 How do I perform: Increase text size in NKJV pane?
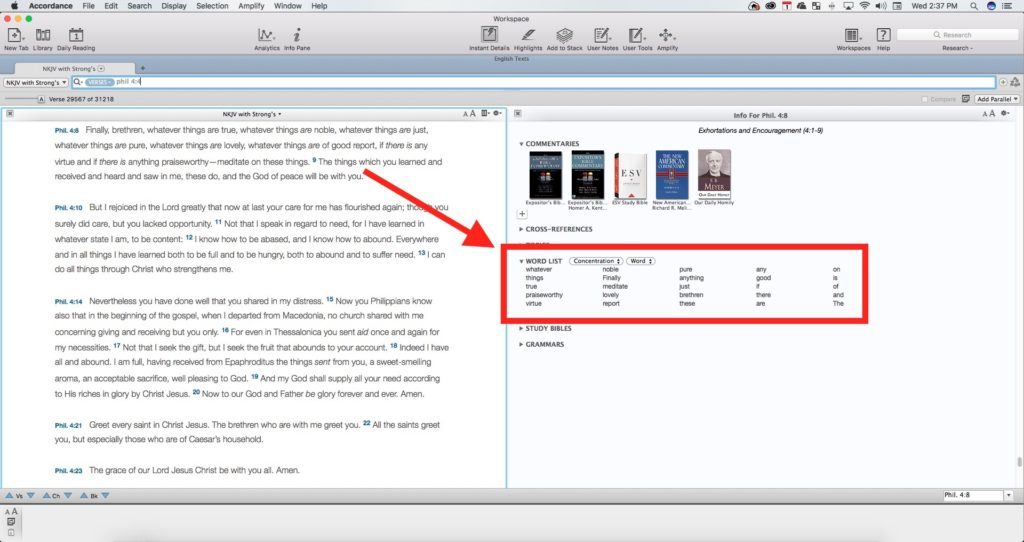pos(473,114)
